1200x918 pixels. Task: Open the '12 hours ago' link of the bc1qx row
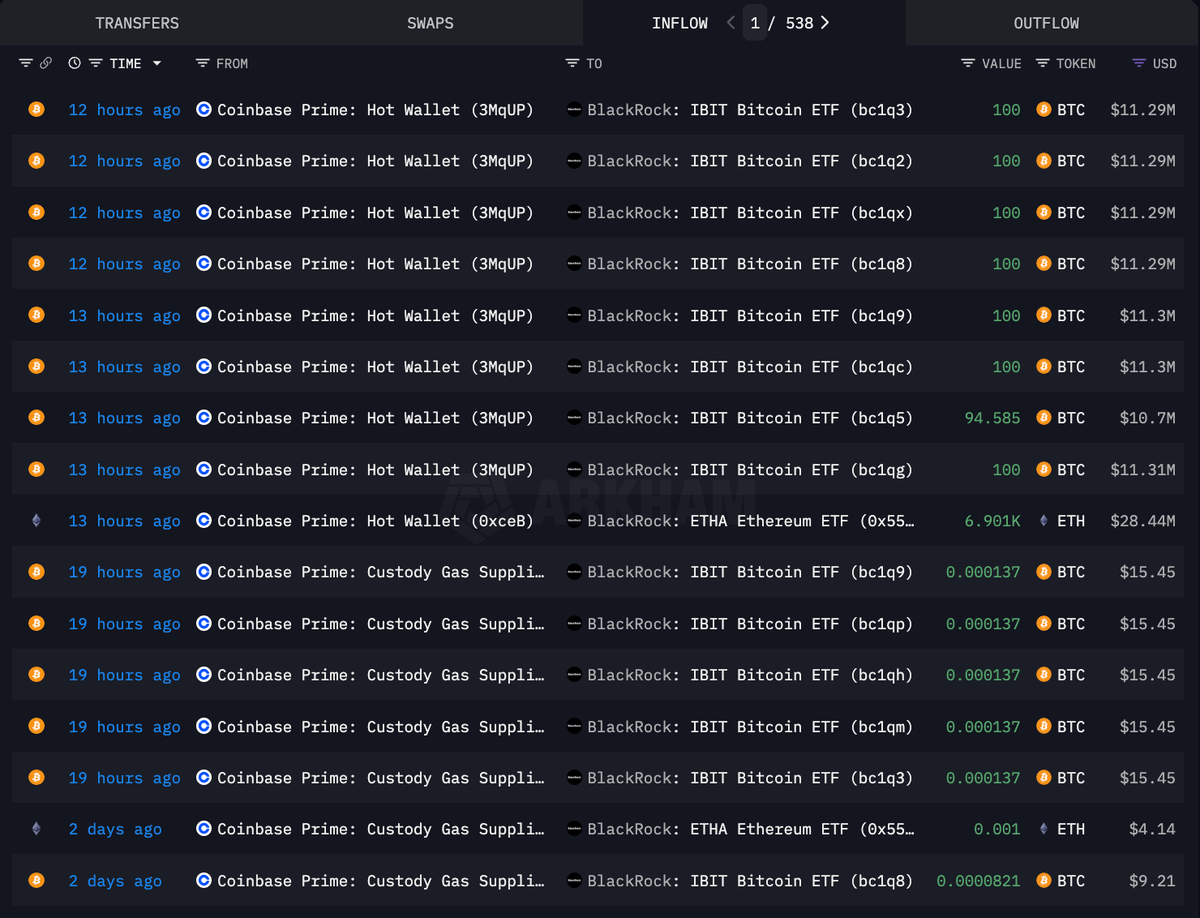[124, 212]
